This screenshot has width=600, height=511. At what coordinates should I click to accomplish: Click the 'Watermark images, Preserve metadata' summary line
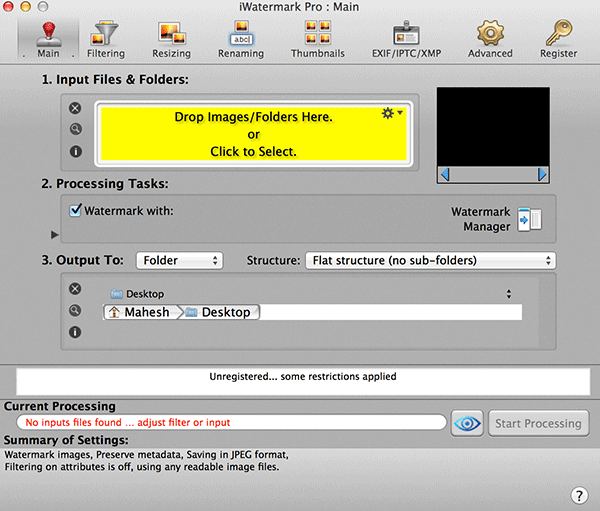(147, 455)
